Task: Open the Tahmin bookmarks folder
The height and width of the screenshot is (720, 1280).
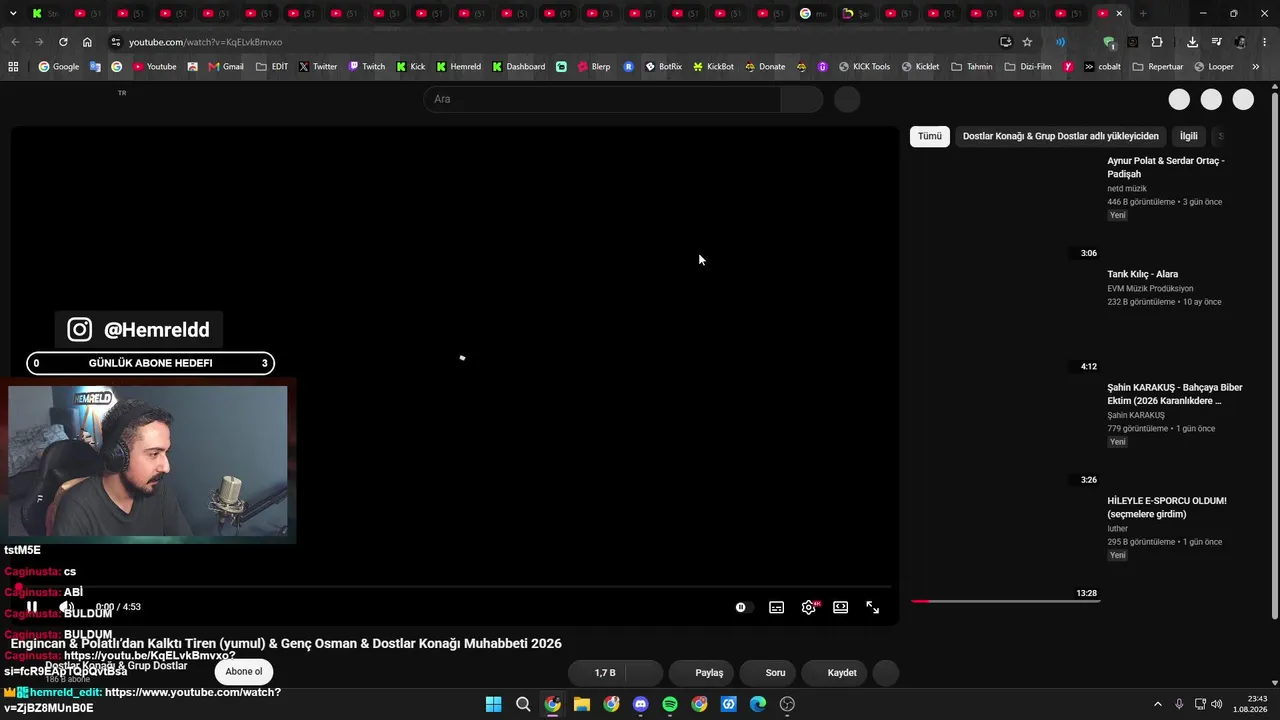Action: tap(972, 67)
